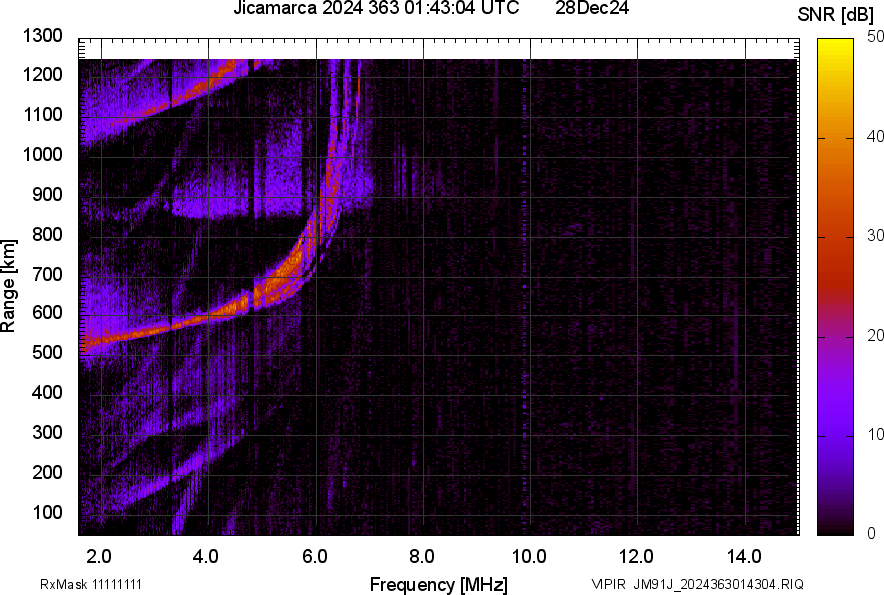This screenshot has width=884, height=595.
Task: Click the RxMask 11111111 text
Action: (91, 584)
